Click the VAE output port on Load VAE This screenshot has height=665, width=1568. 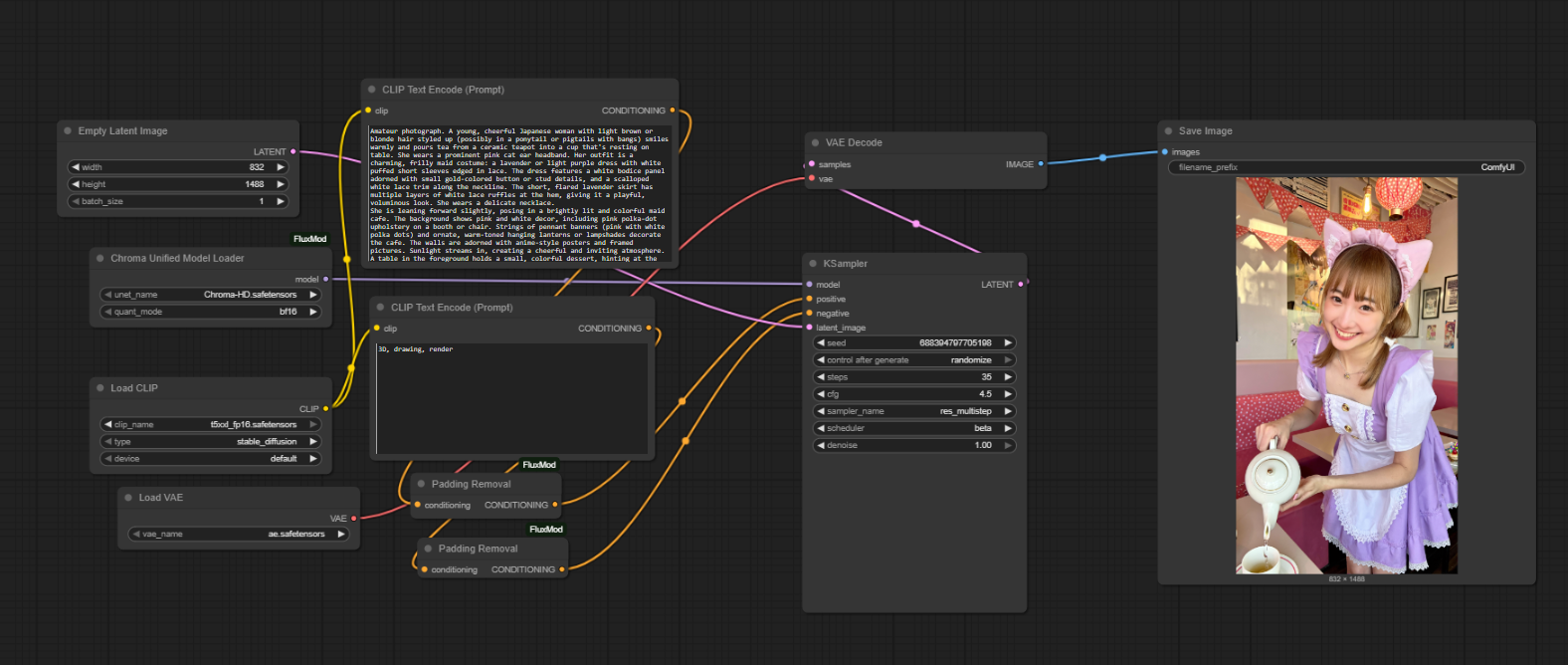pyautogui.click(x=353, y=518)
